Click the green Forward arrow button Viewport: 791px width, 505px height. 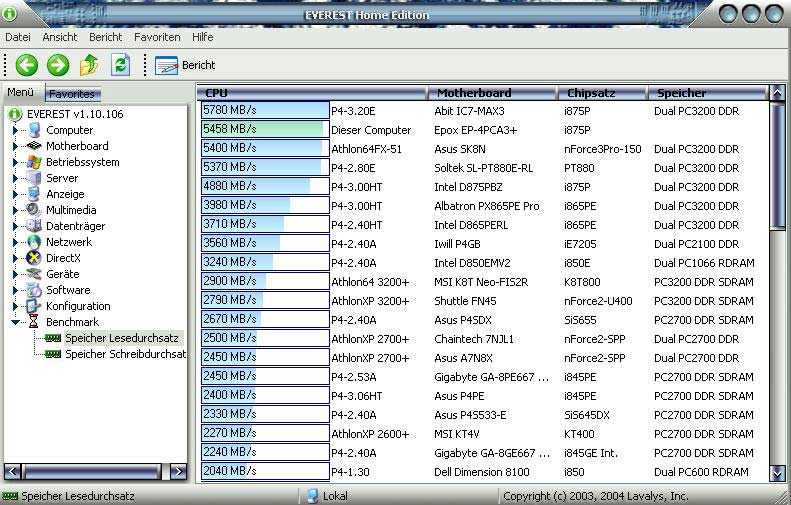(58, 65)
